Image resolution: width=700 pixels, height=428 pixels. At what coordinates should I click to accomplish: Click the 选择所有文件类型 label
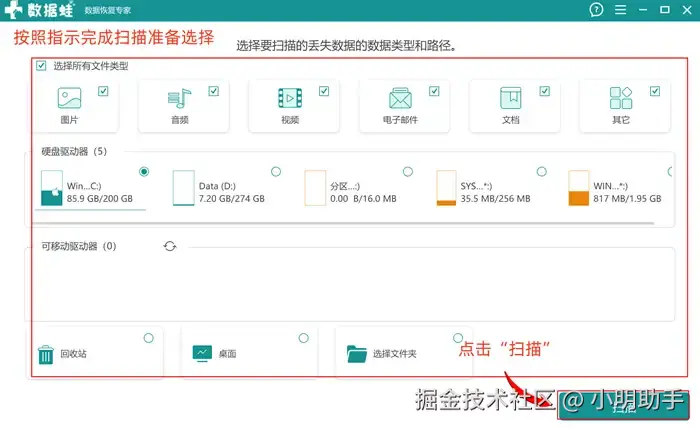coord(91,66)
